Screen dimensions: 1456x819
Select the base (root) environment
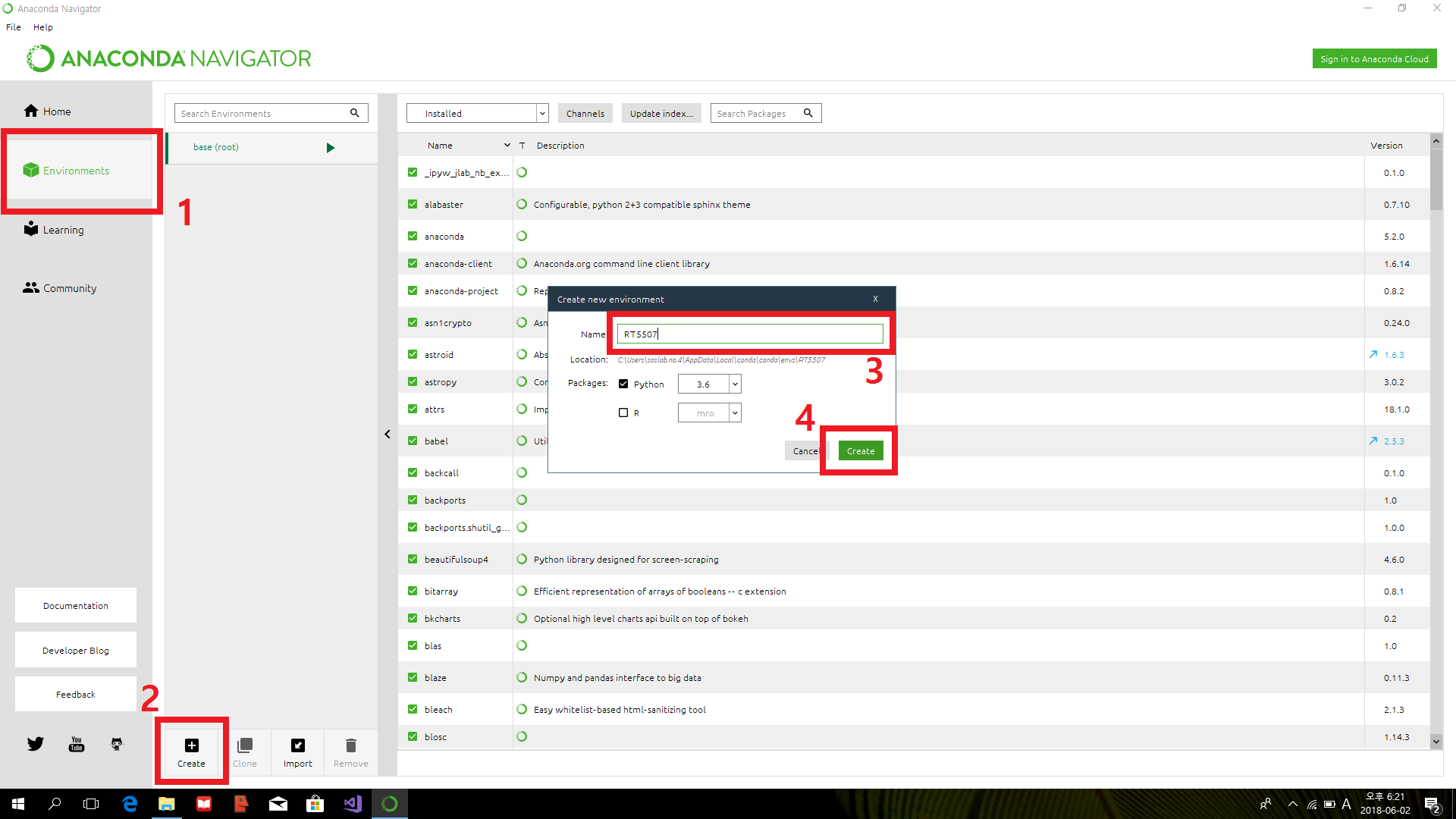pos(271,148)
